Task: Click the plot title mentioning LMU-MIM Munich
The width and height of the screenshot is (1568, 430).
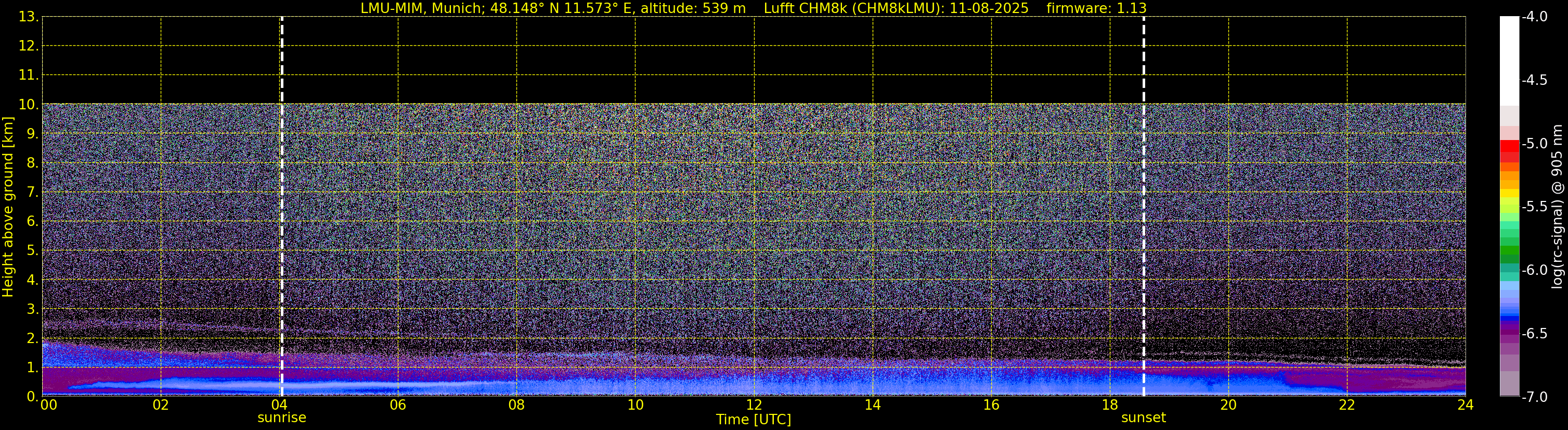Action: point(754,8)
